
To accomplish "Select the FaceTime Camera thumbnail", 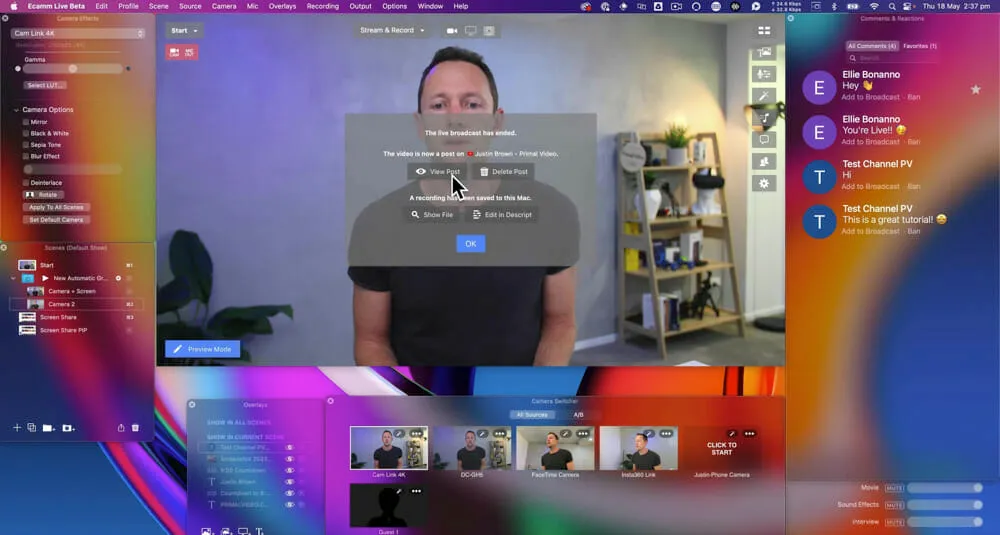I will pyautogui.click(x=556, y=449).
